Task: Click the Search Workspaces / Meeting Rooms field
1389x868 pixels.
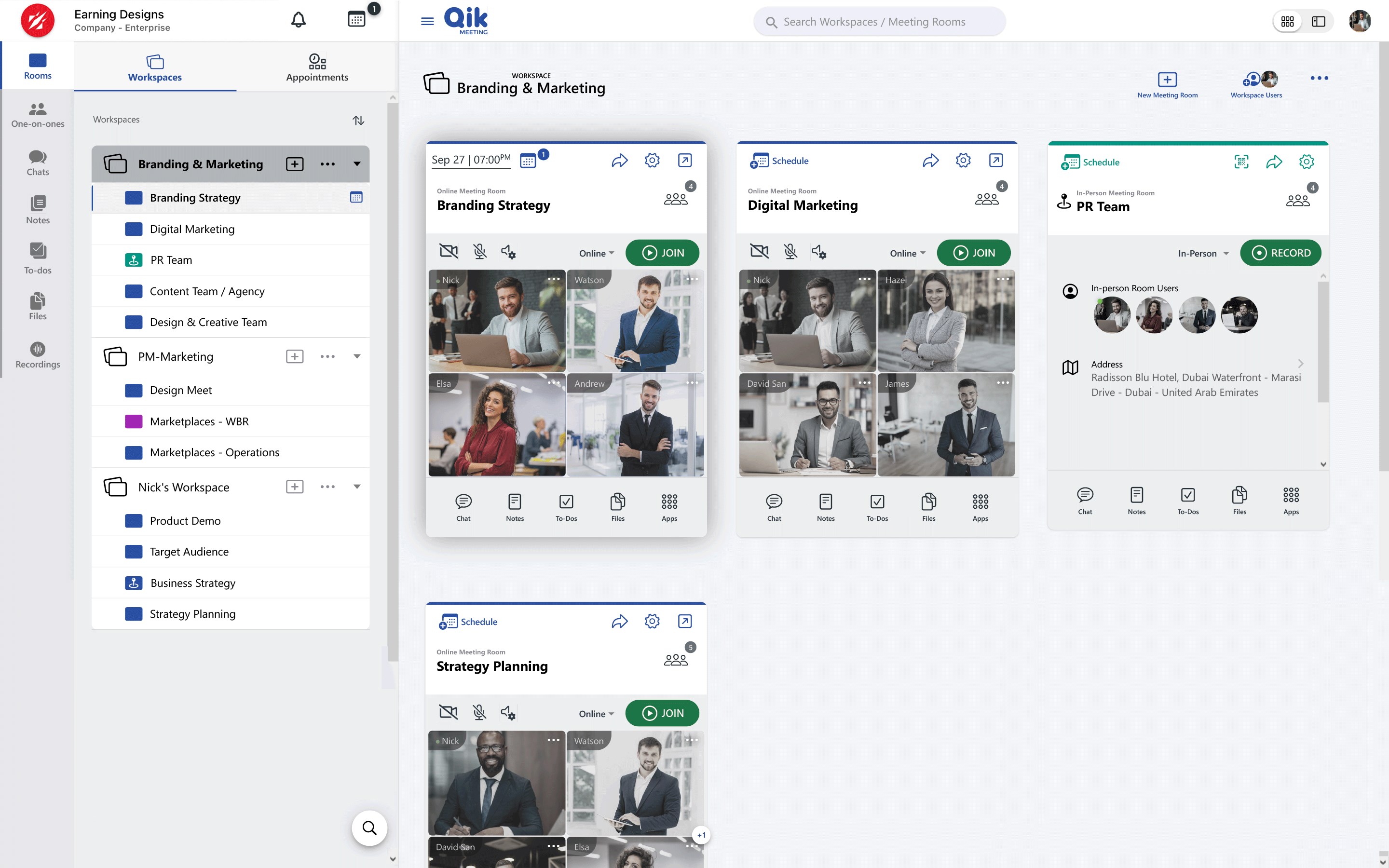Action: [879, 22]
